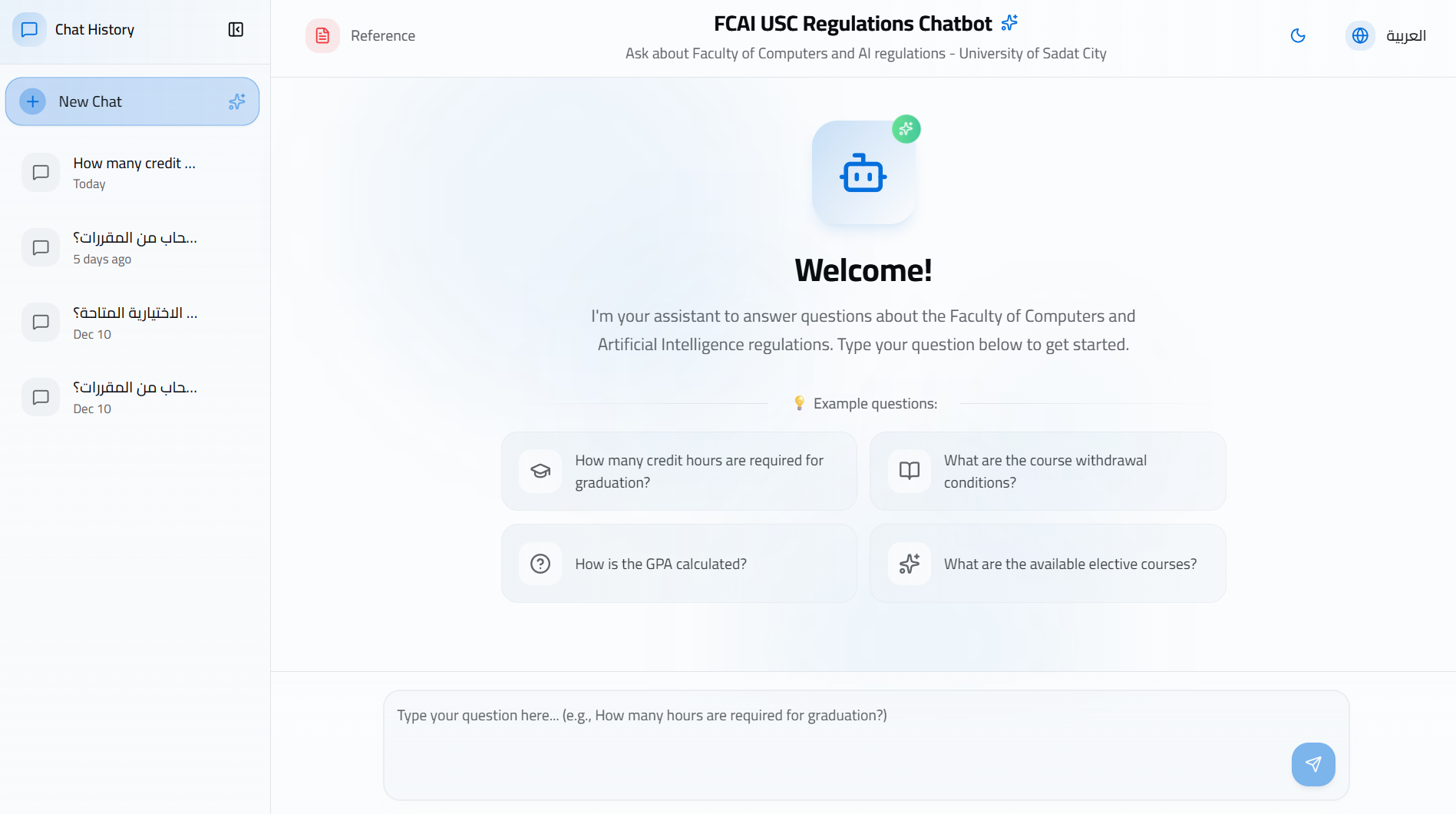Collapse the chat history sidebar
The image size is (1456, 814).
pyautogui.click(x=236, y=29)
